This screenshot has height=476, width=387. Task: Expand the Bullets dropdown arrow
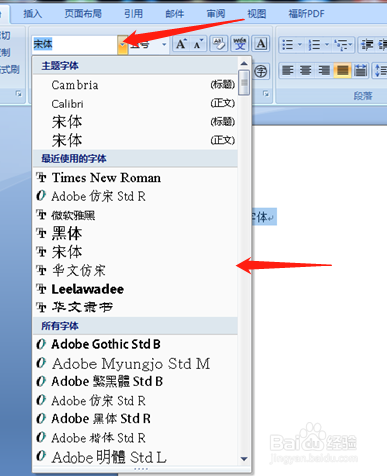point(300,44)
